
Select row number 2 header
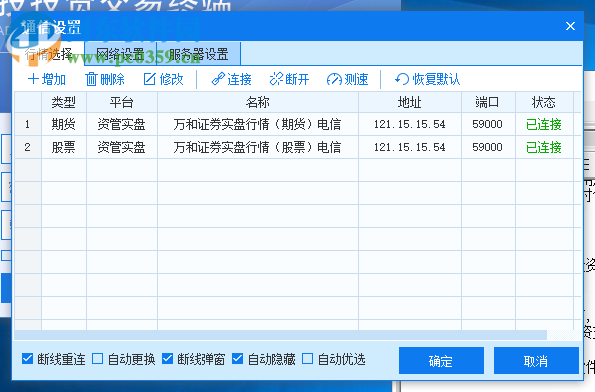pos(28,147)
